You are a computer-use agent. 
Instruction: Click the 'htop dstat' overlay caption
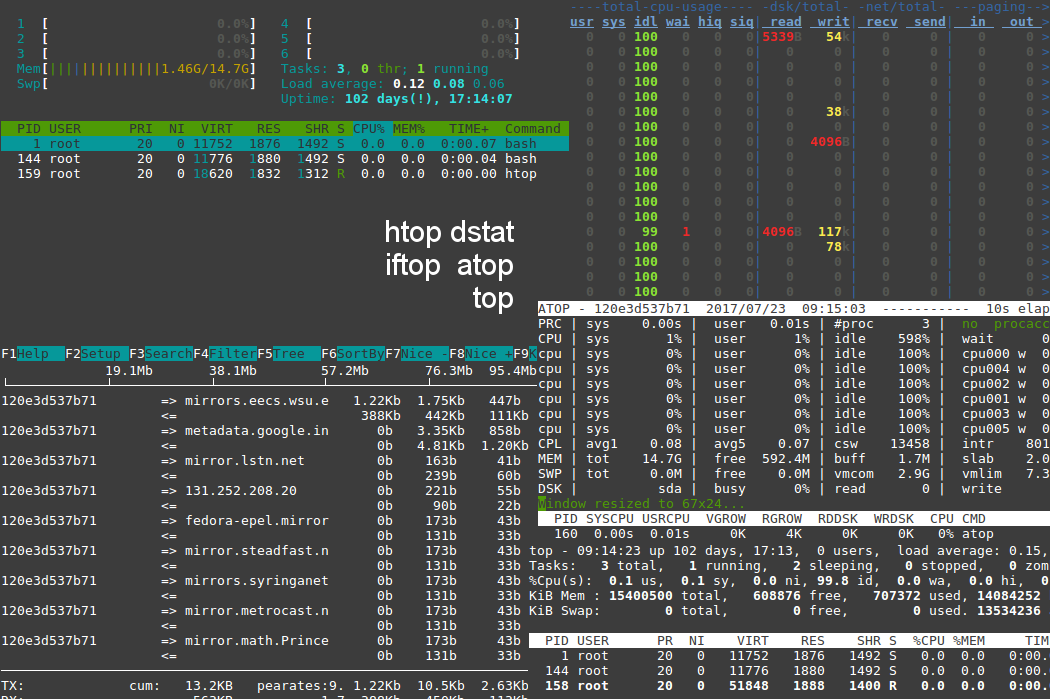449,232
